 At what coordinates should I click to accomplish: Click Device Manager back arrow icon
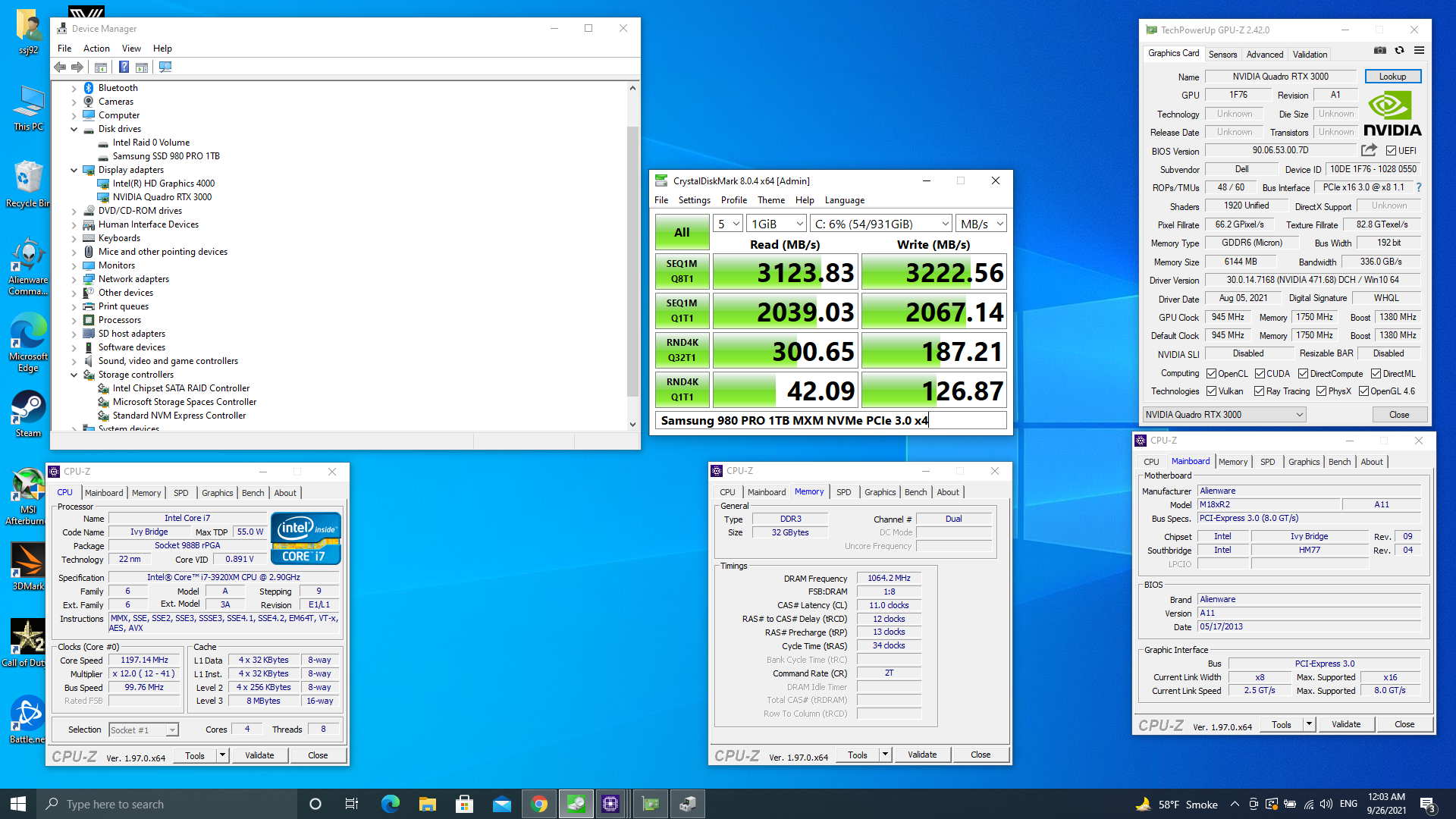60,67
